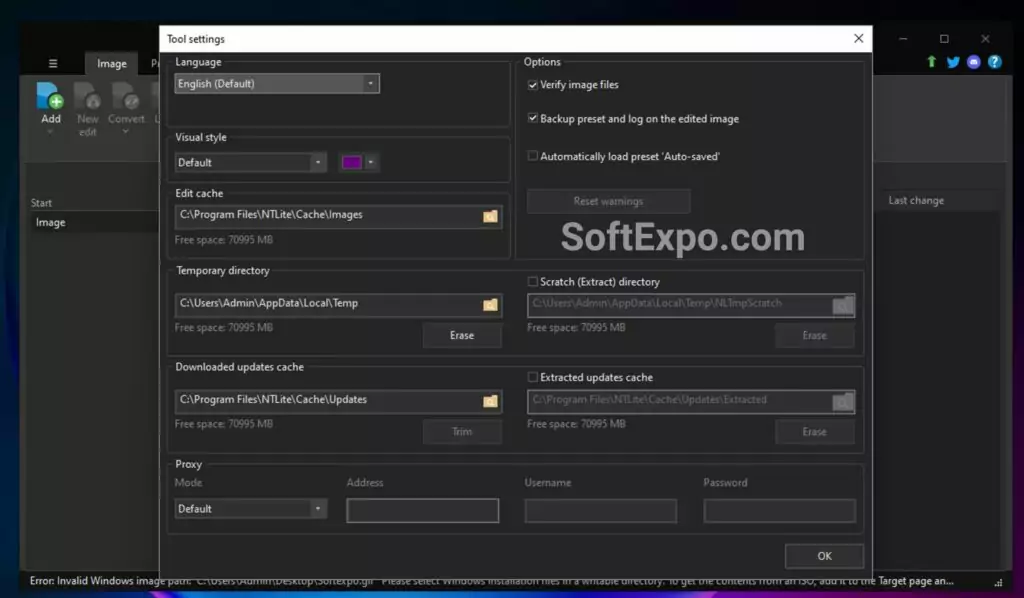Switch to the Image tab
This screenshot has height=598, width=1024.
(111, 62)
